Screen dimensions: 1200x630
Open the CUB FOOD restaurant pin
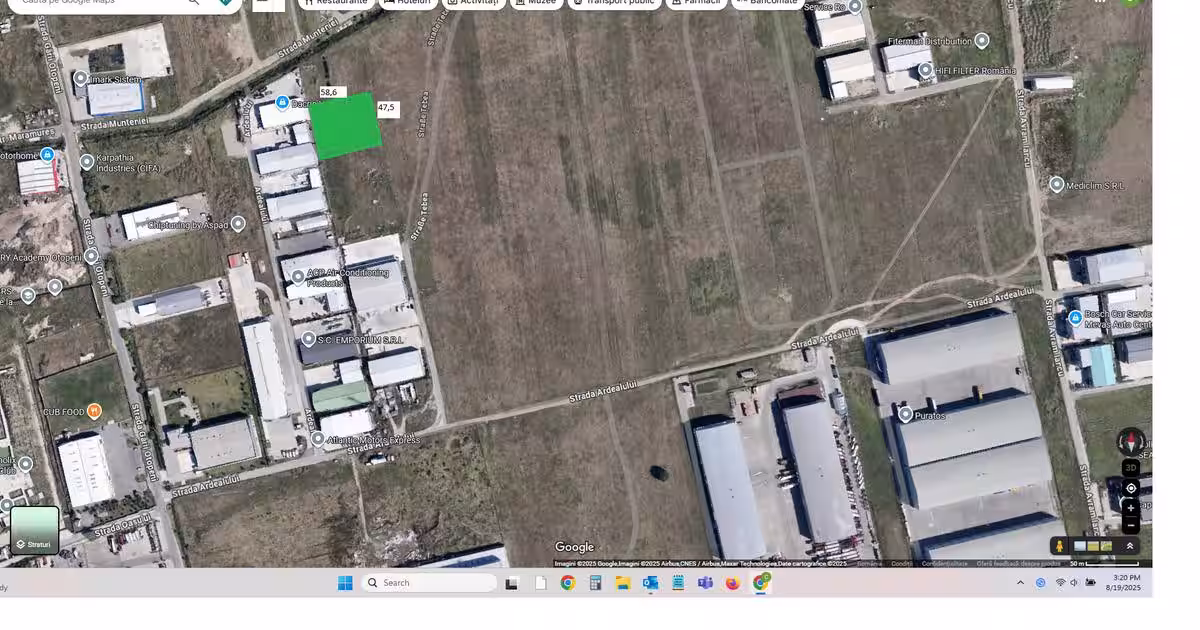(94, 410)
